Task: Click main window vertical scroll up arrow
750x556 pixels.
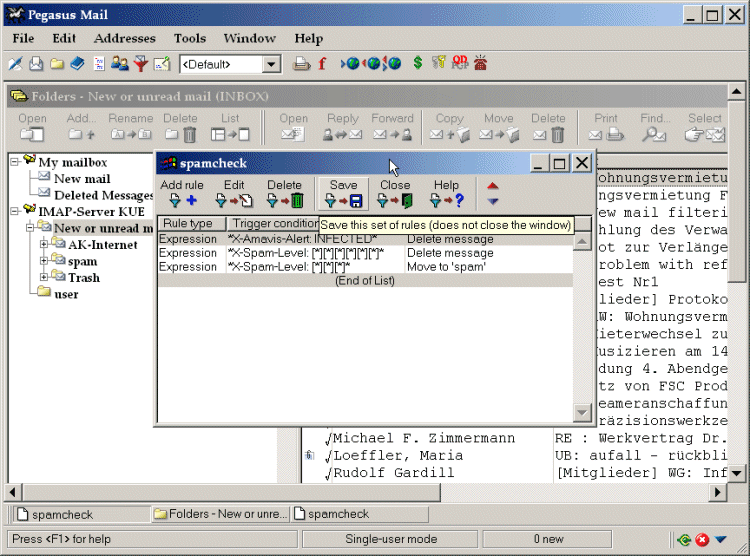Action: [736, 91]
